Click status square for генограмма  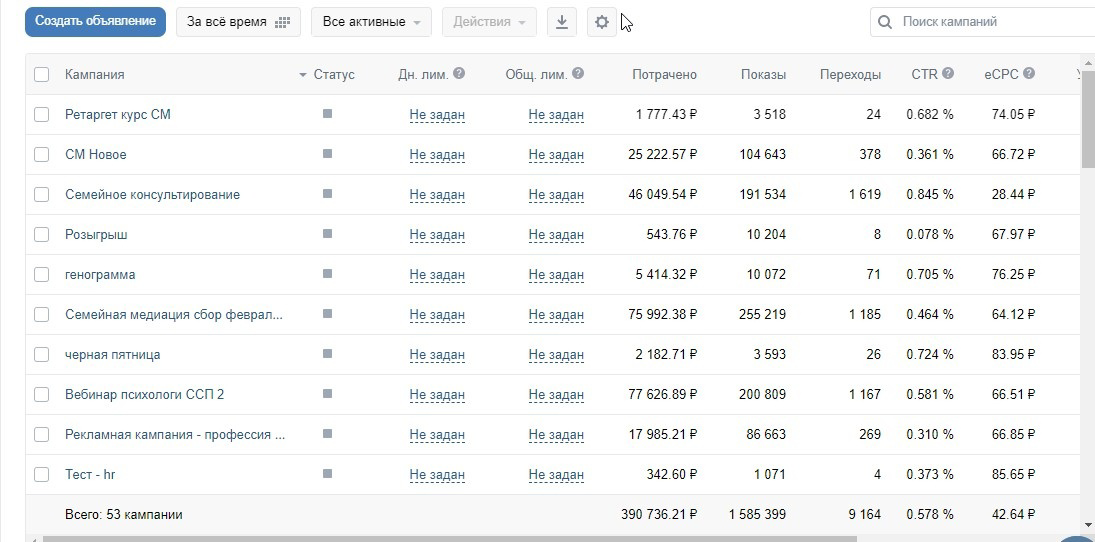pyautogui.click(x=328, y=274)
